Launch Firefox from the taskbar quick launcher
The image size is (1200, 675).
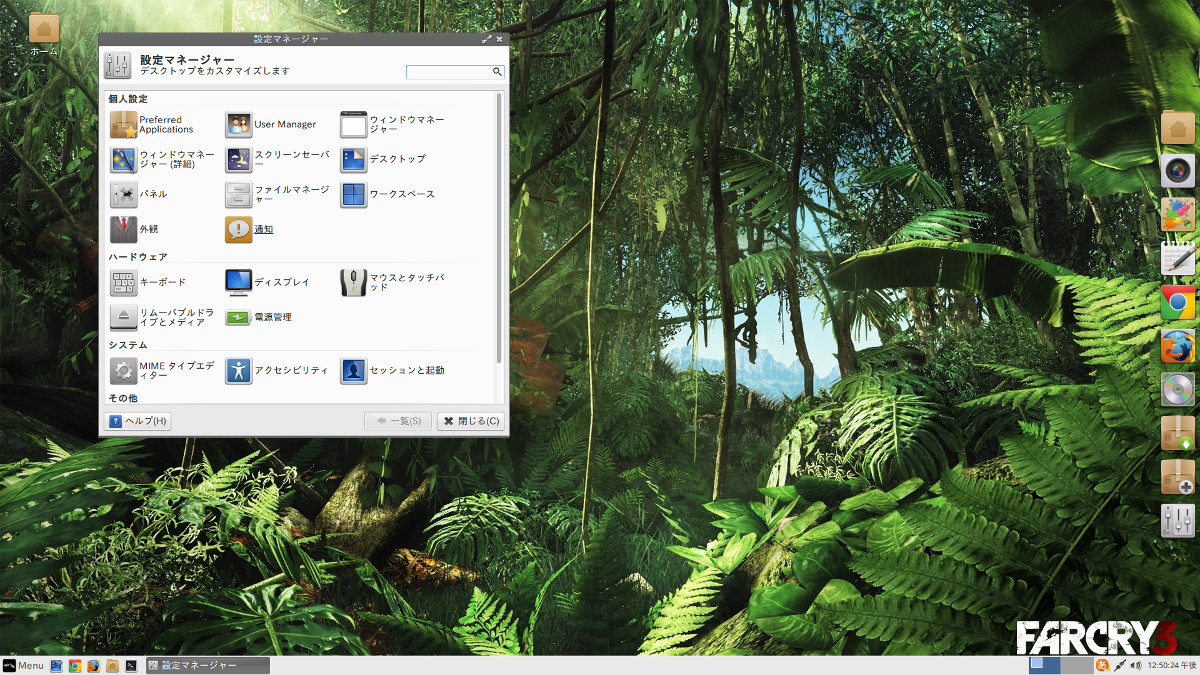[x=93, y=666]
